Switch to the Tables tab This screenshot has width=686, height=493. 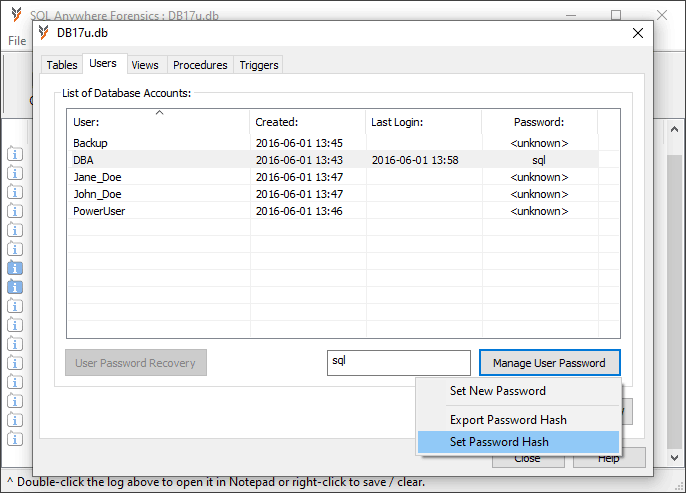(62, 65)
